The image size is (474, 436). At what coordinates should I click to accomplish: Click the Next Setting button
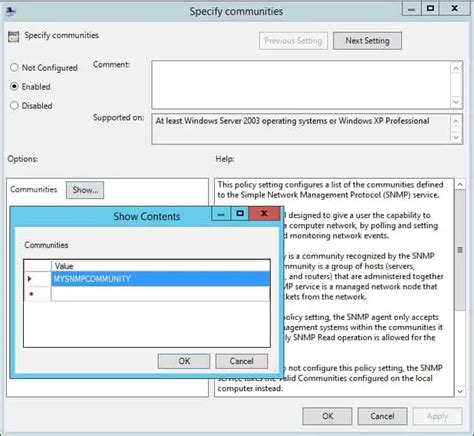point(367,41)
